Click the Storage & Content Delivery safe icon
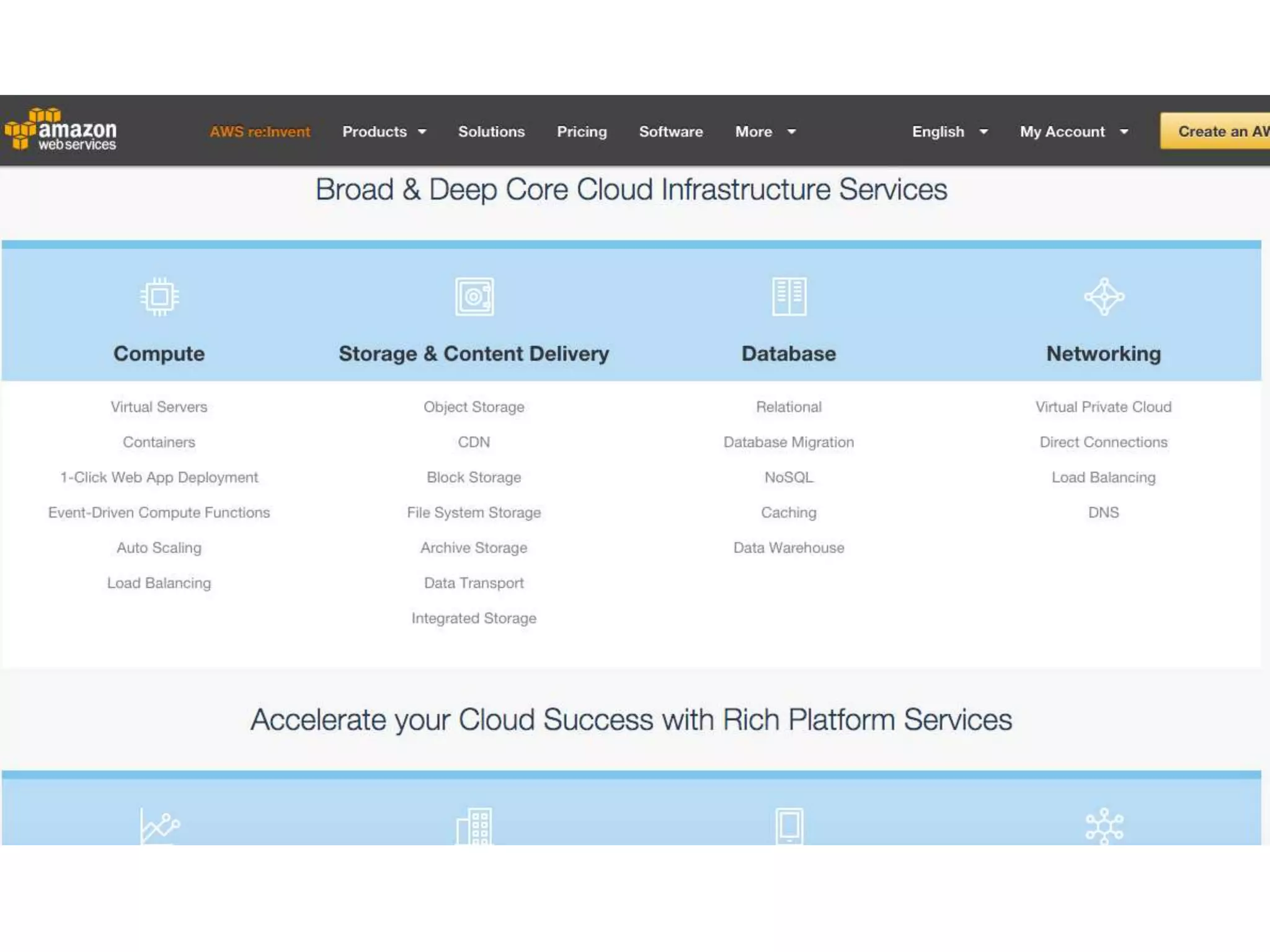The height and width of the screenshot is (952, 1270). pos(474,297)
